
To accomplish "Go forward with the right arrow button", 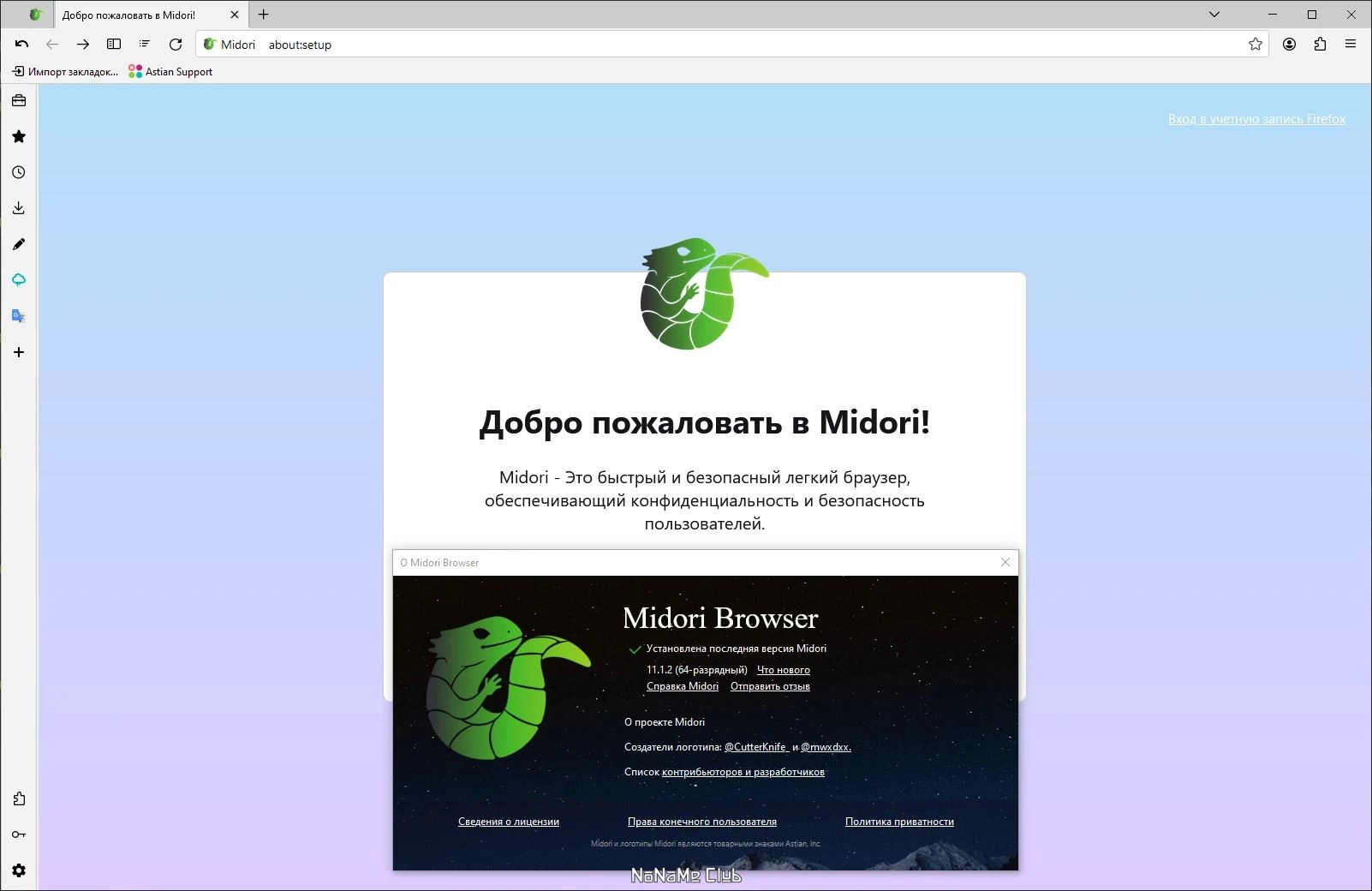I will tap(83, 45).
